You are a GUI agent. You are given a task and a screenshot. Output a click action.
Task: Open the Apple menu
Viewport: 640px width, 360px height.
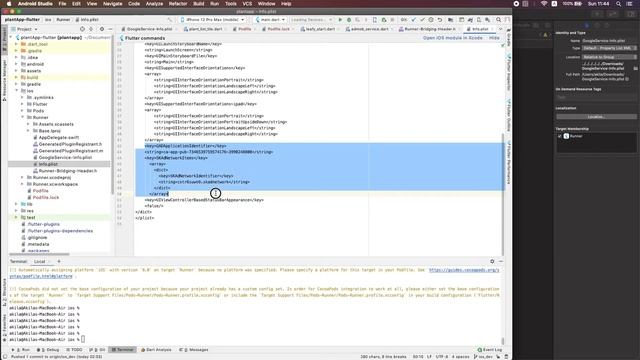[9, 4]
